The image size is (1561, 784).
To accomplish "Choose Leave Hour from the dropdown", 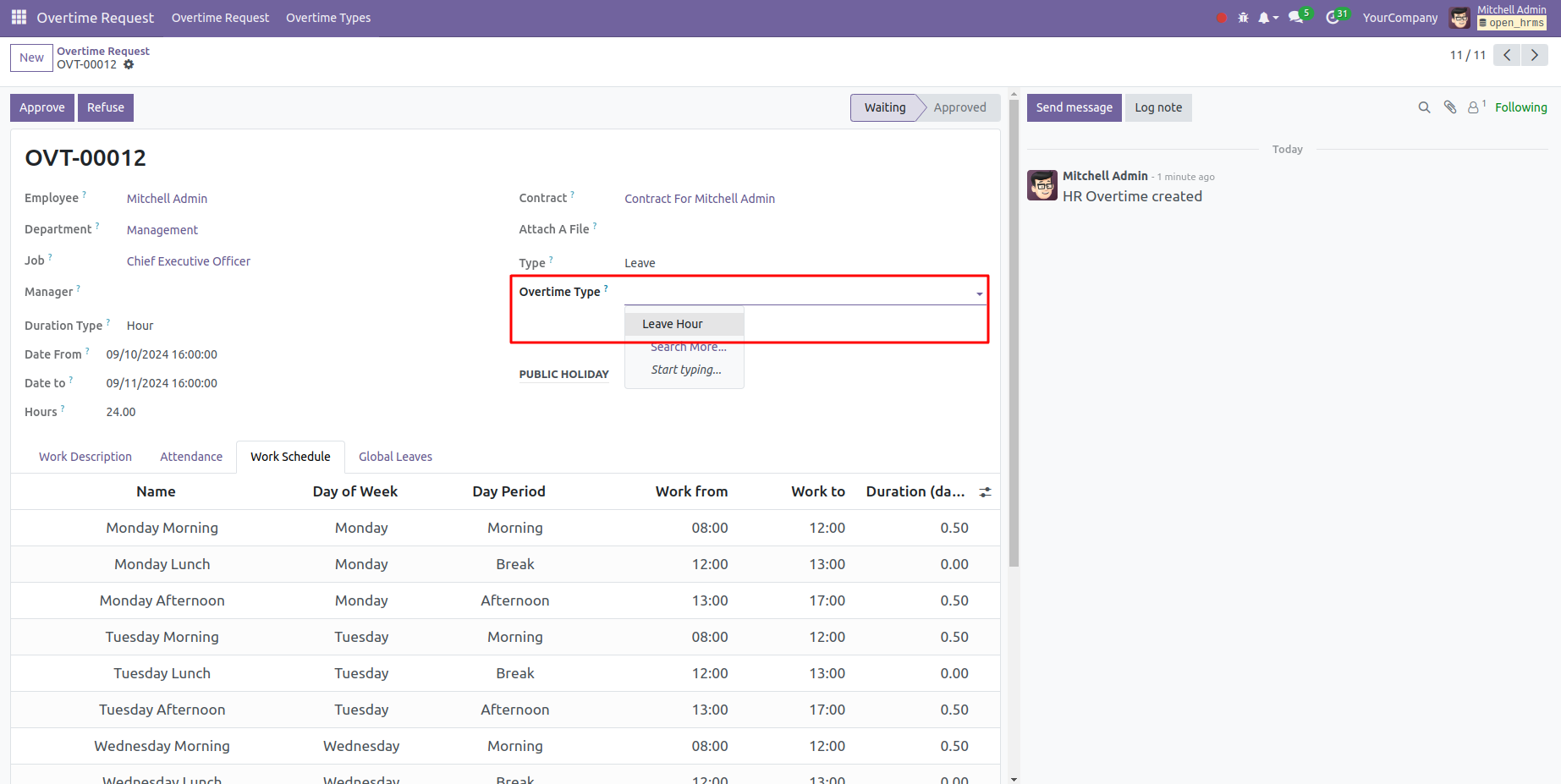I will (x=673, y=324).
